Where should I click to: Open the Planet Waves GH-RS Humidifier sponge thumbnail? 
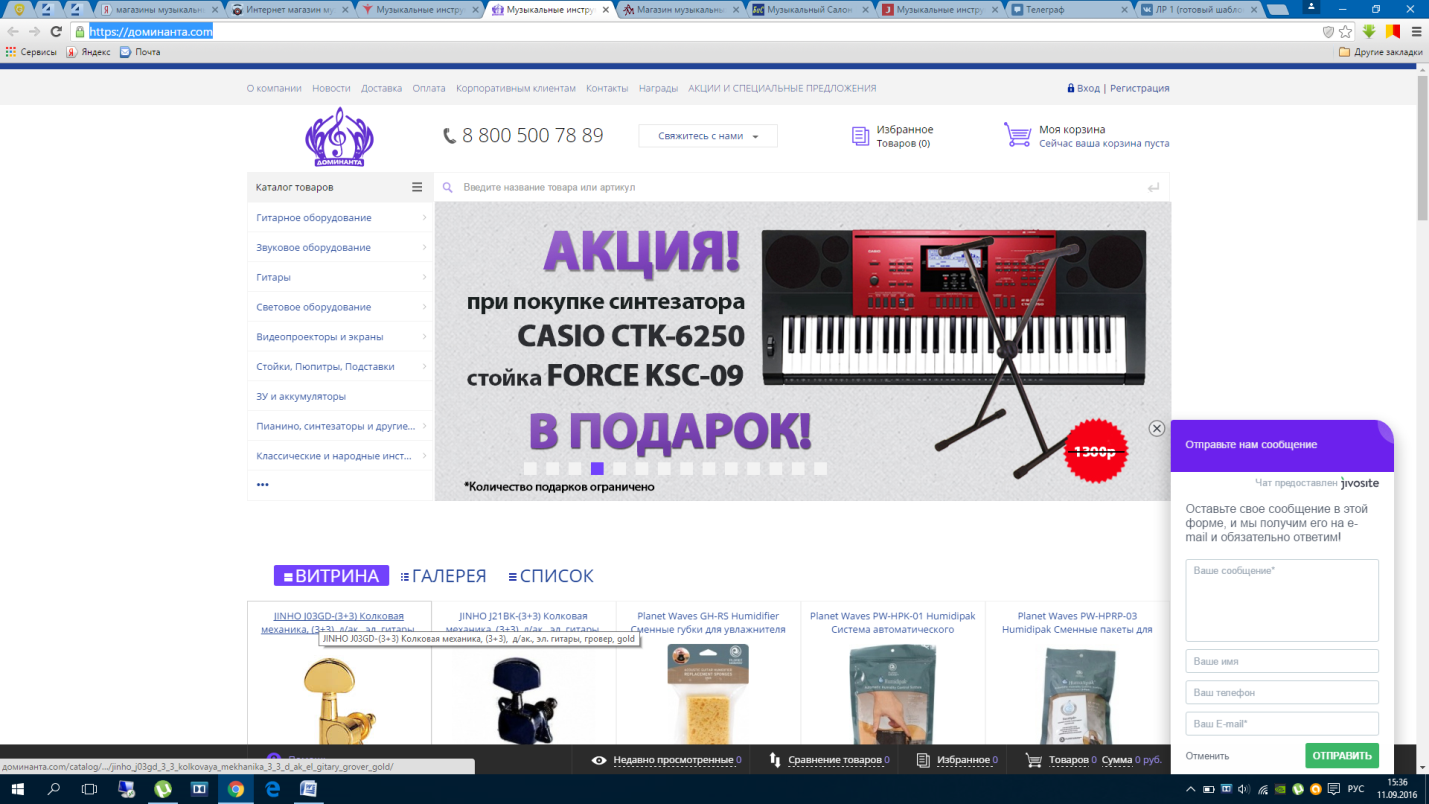(x=708, y=692)
